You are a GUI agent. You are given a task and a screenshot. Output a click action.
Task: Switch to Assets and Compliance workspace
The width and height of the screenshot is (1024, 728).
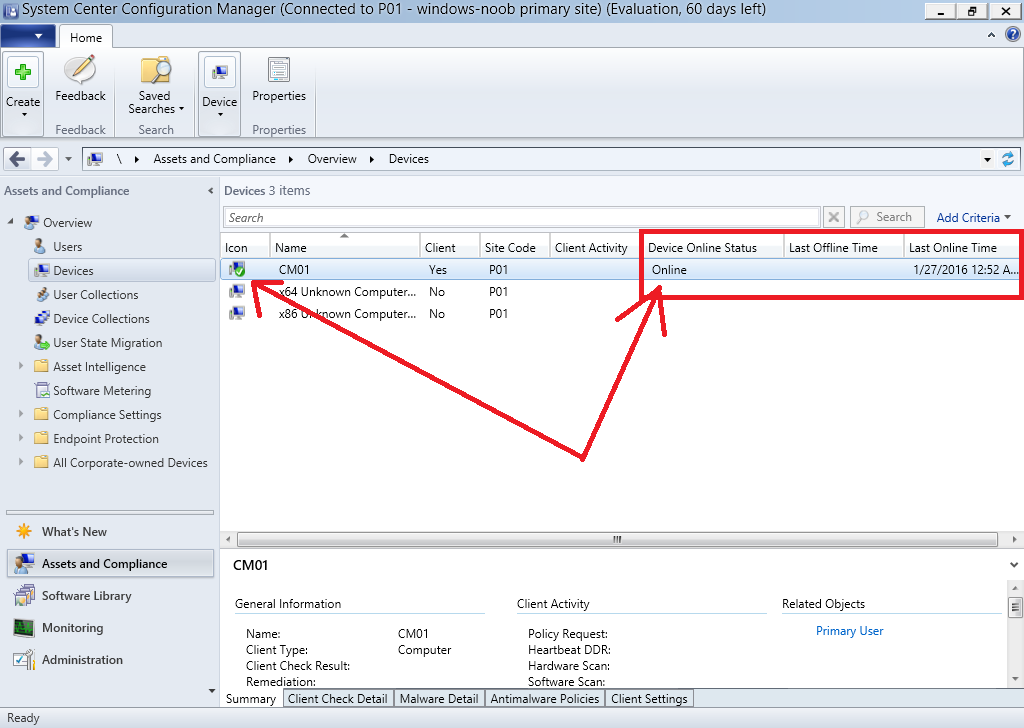point(110,563)
